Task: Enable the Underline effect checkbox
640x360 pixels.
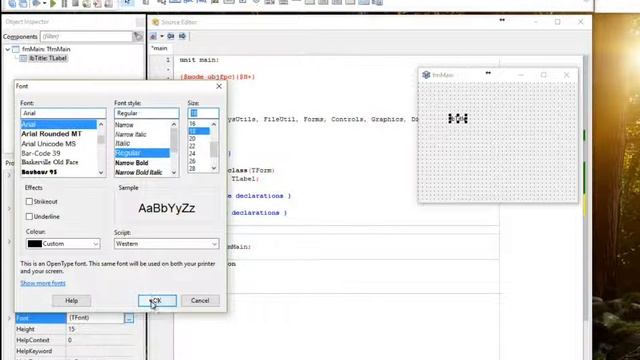Action: click(x=29, y=216)
